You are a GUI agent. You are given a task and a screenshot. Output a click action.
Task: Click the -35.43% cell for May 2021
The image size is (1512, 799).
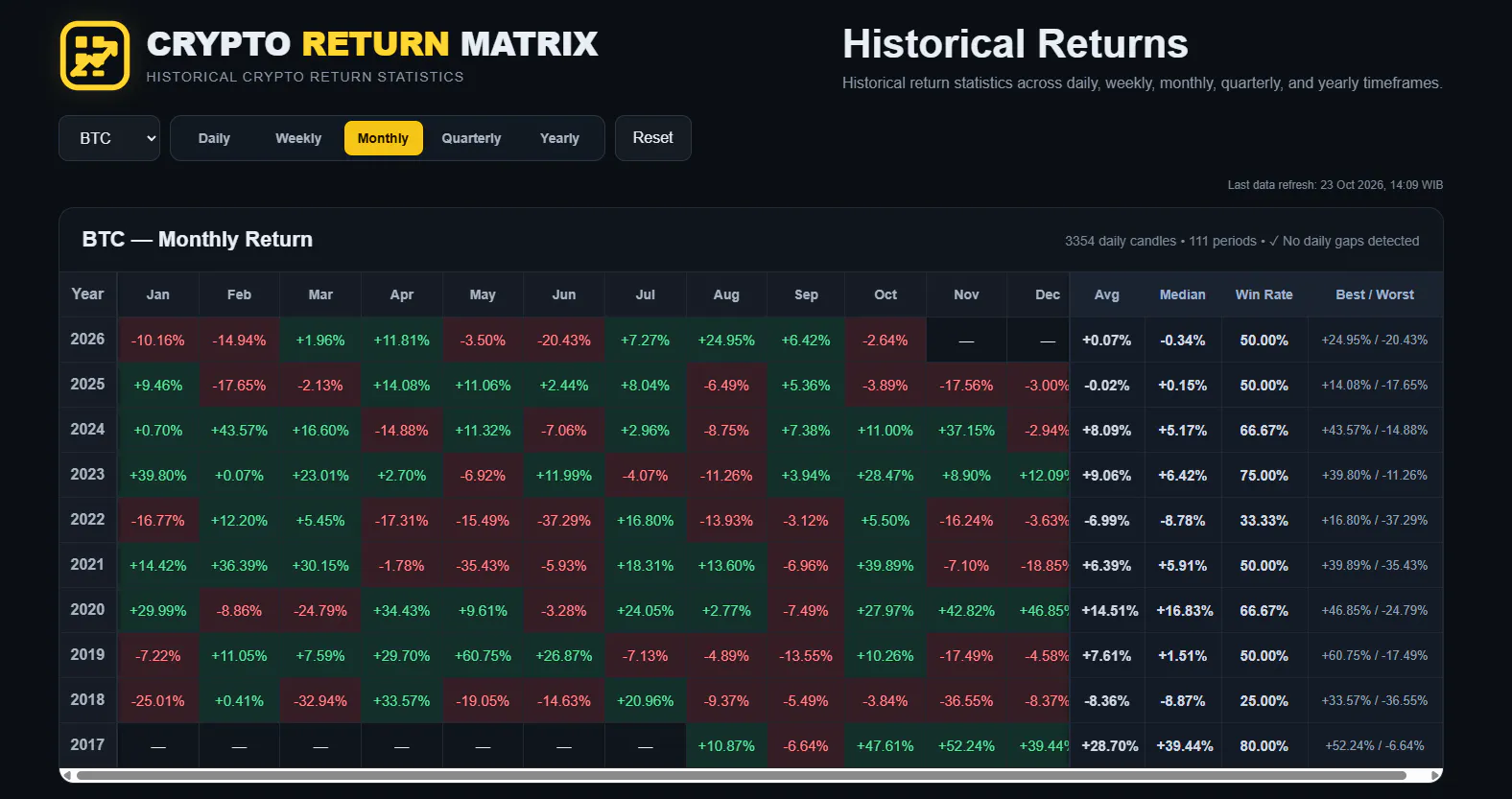coord(483,566)
